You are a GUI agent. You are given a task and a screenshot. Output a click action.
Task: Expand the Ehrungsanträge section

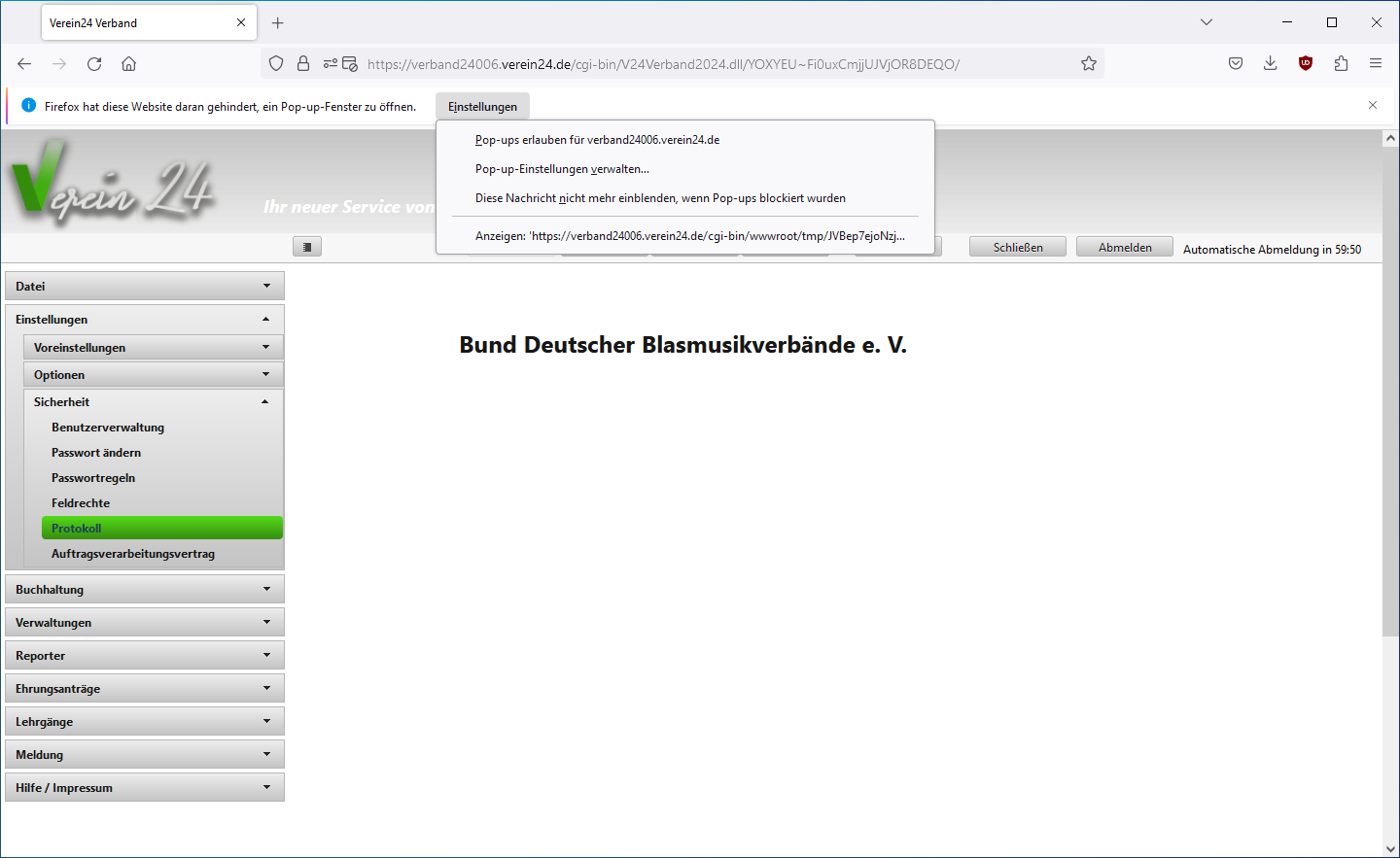[145, 688]
